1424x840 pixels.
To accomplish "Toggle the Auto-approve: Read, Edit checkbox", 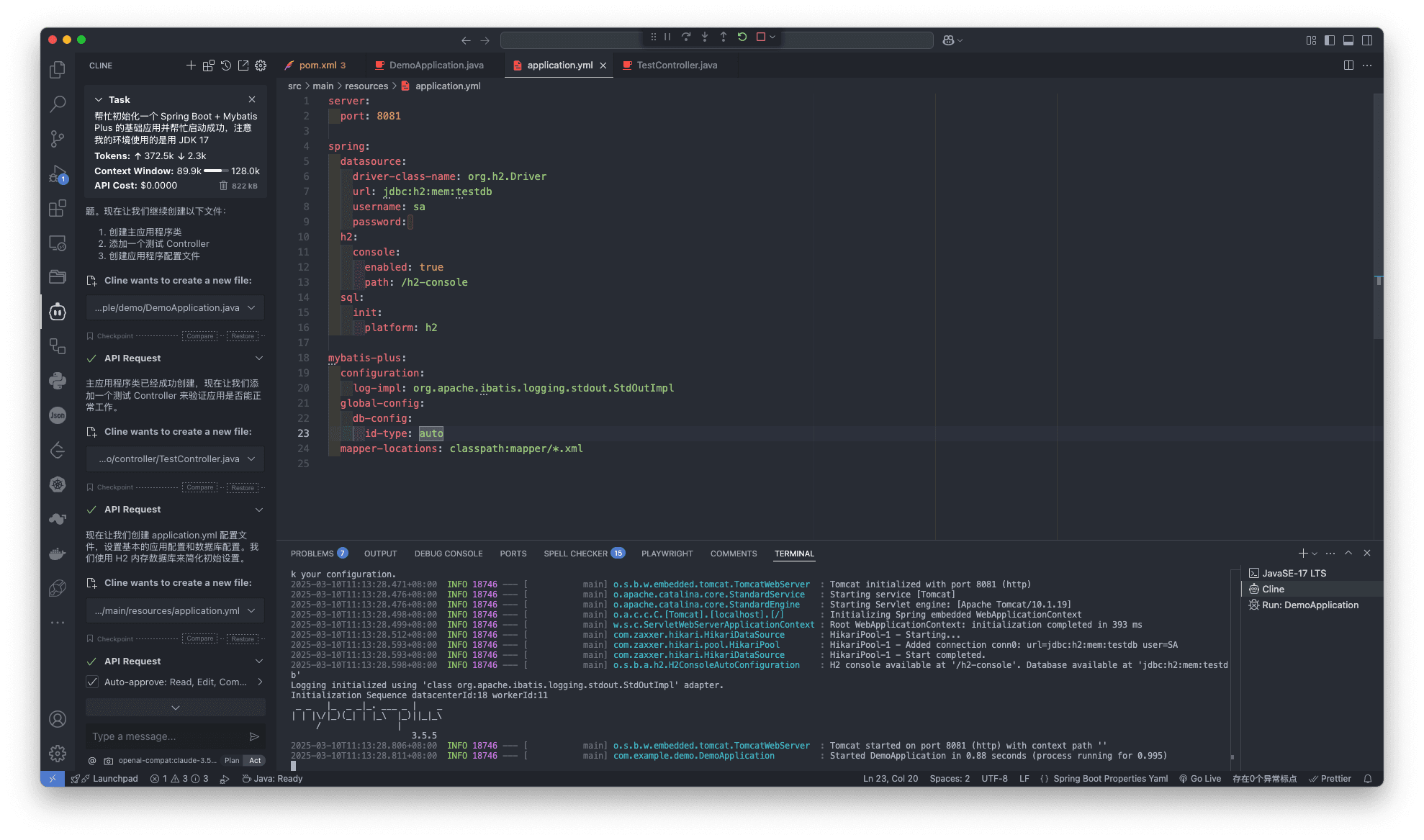I will (x=92, y=682).
